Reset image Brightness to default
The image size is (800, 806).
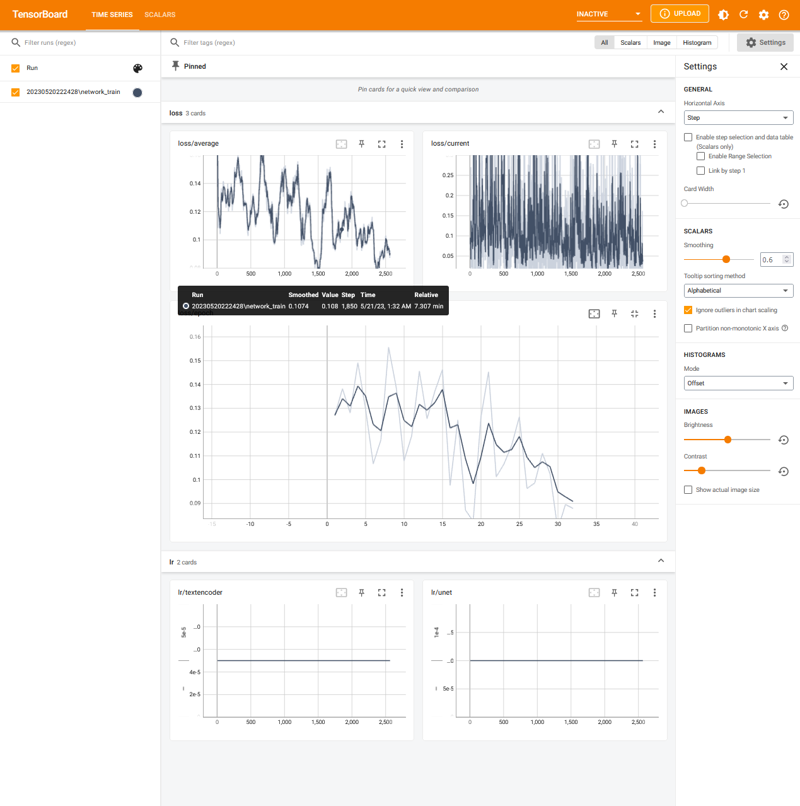(x=784, y=440)
